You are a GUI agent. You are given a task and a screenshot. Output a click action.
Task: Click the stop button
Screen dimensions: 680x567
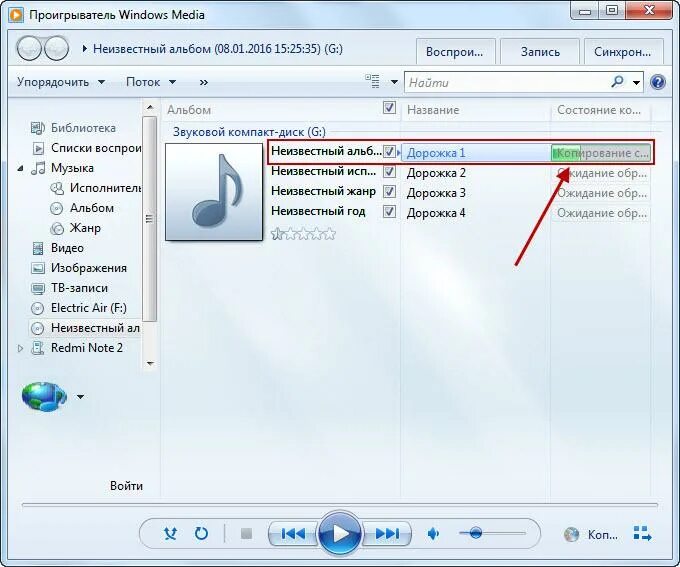click(x=246, y=533)
